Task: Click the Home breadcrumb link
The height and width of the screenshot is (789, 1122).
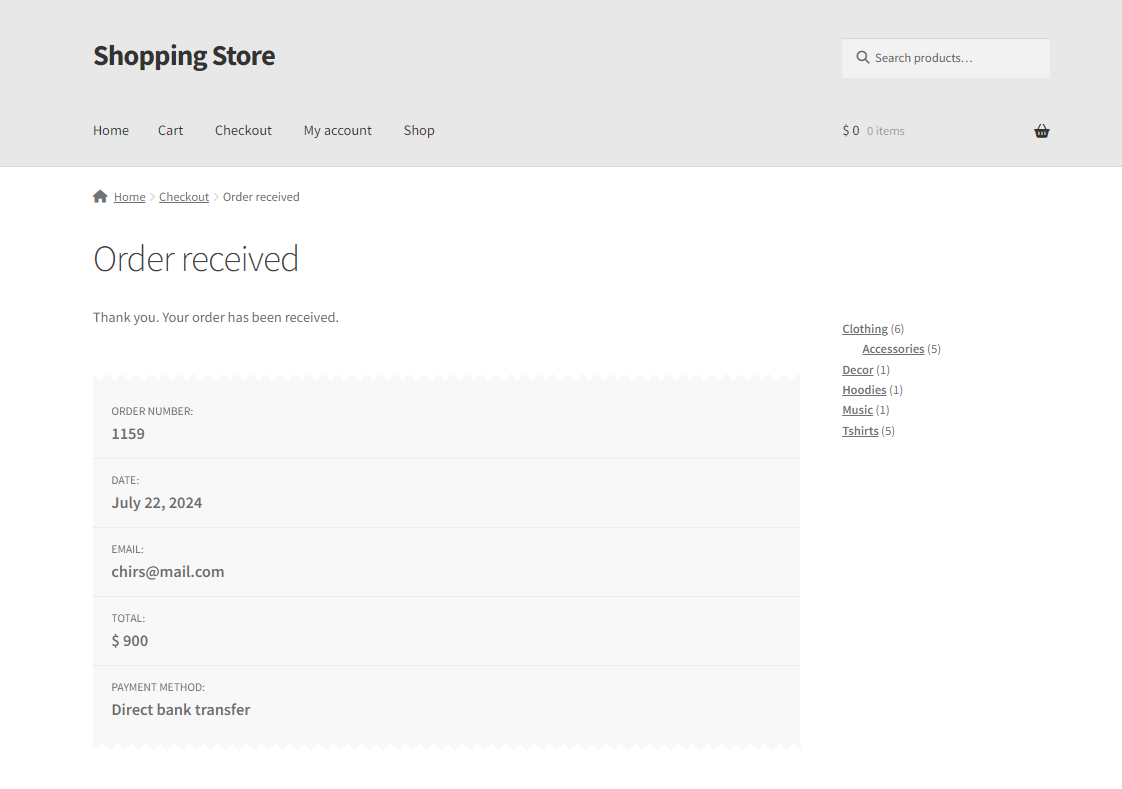Action: 130,197
